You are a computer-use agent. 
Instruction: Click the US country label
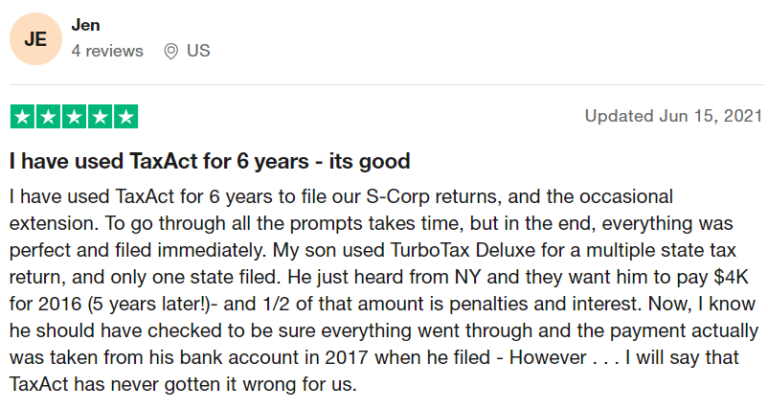coord(198,50)
